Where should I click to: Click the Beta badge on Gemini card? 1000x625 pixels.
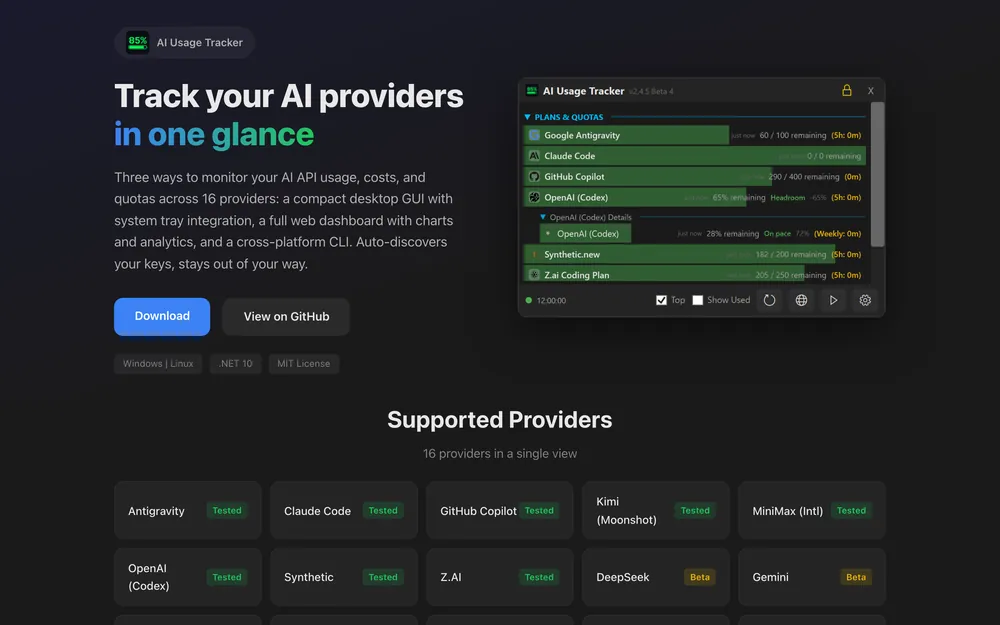[x=856, y=577]
